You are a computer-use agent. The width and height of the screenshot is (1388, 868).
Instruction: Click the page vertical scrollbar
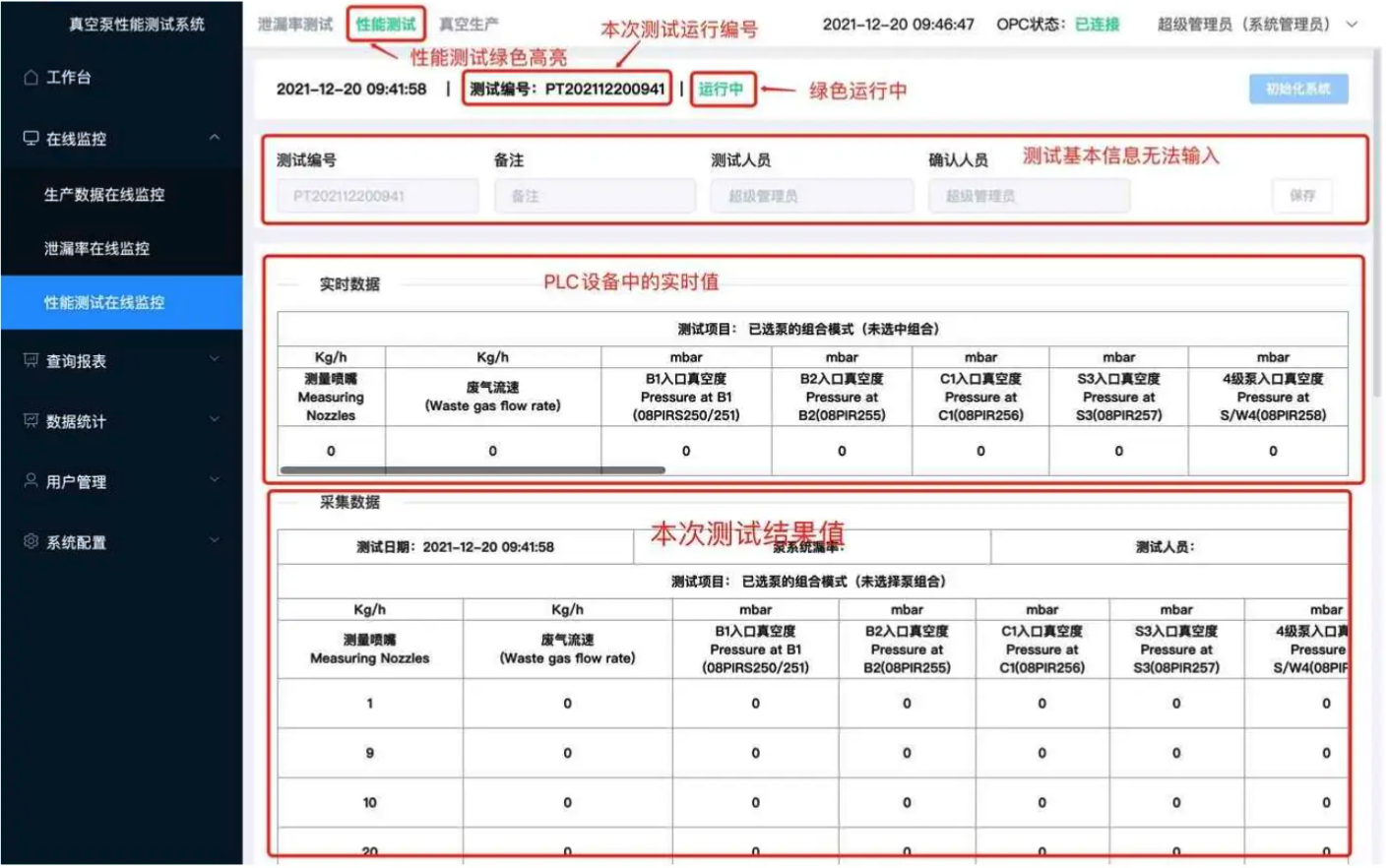pyautogui.click(x=1377, y=226)
